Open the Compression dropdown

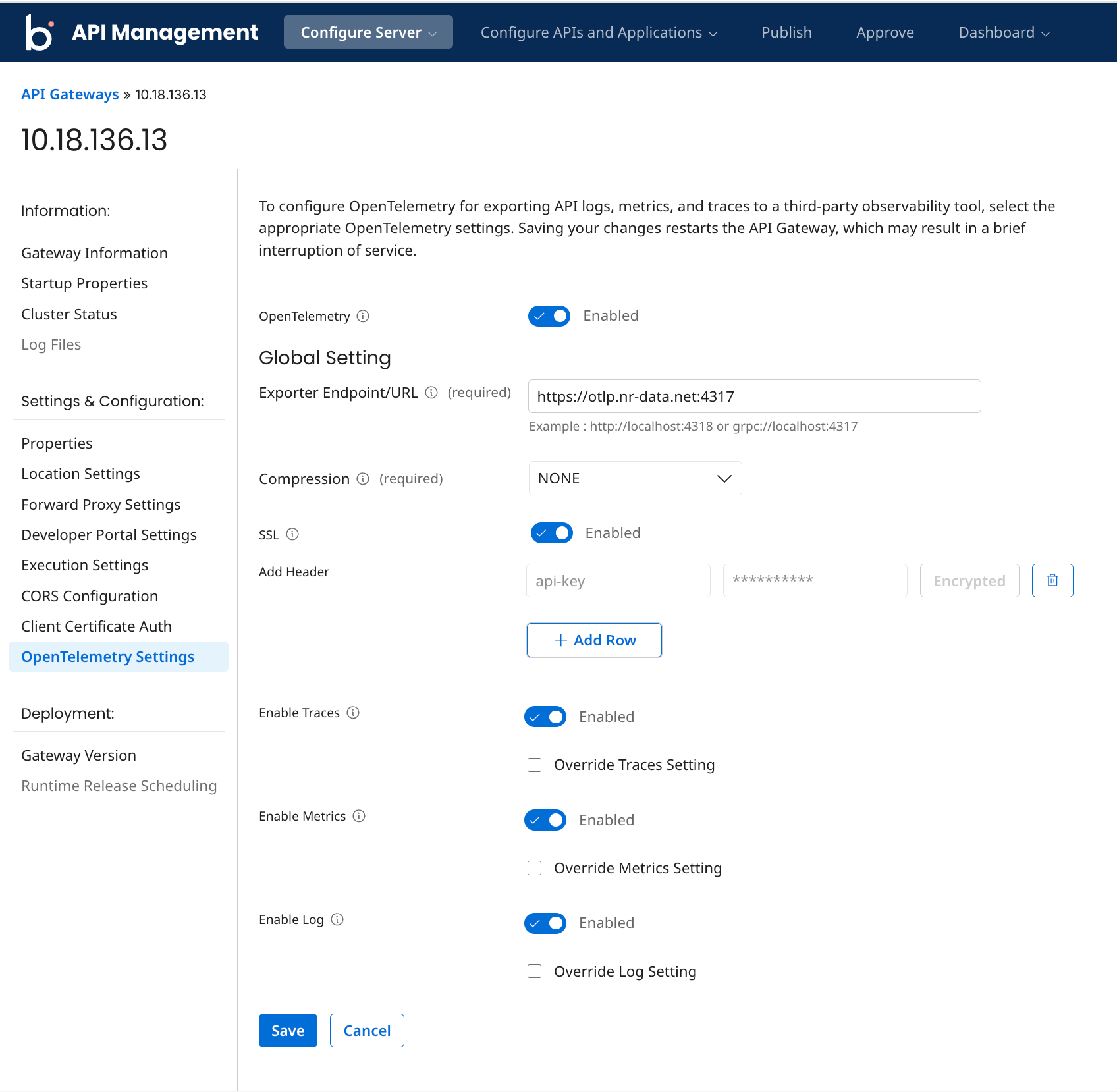(x=634, y=478)
